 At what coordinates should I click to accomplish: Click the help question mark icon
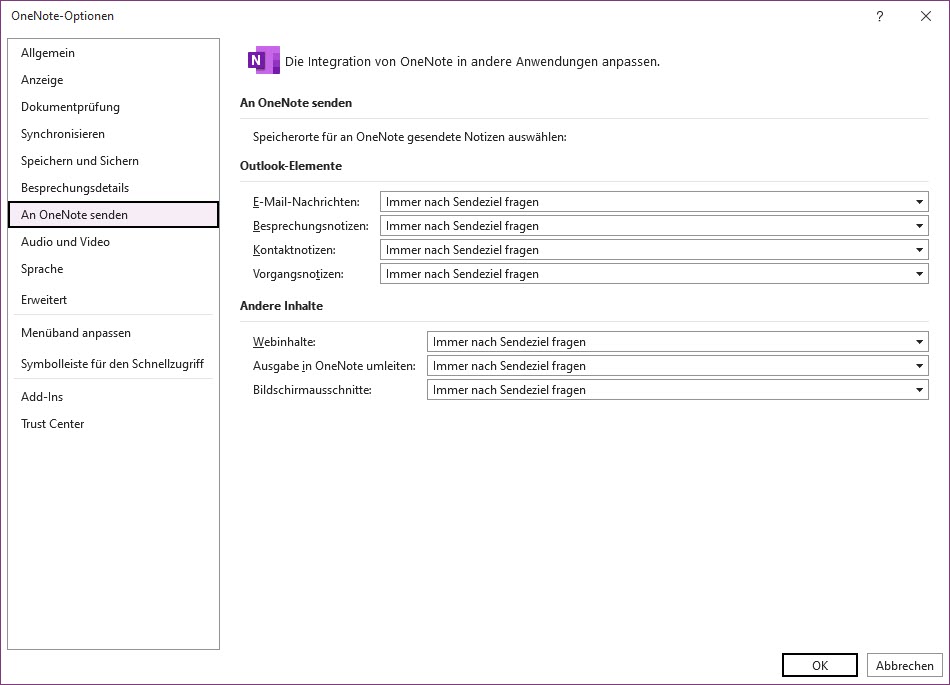pos(880,16)
